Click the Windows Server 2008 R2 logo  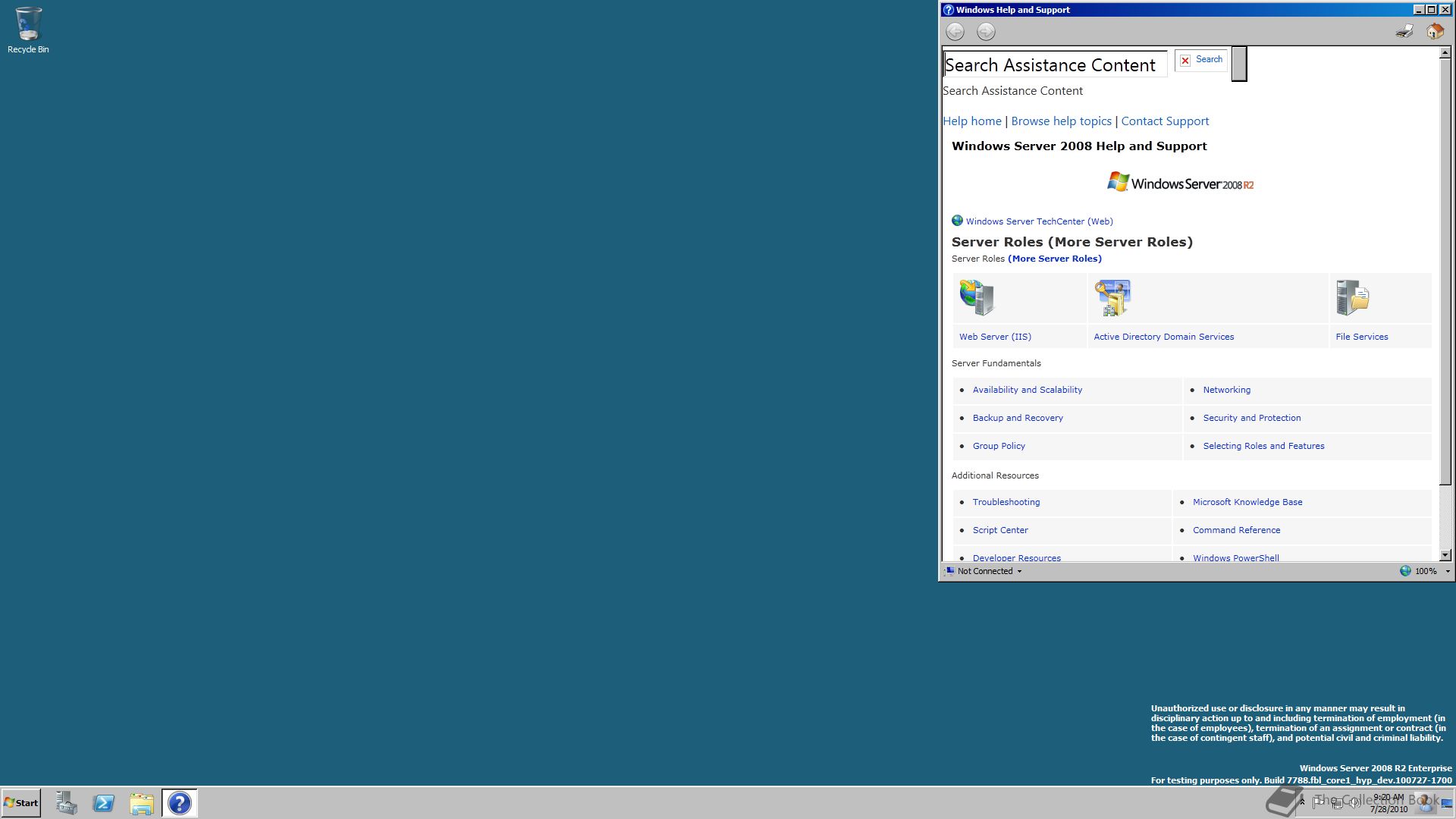[x=1180, y=183]
